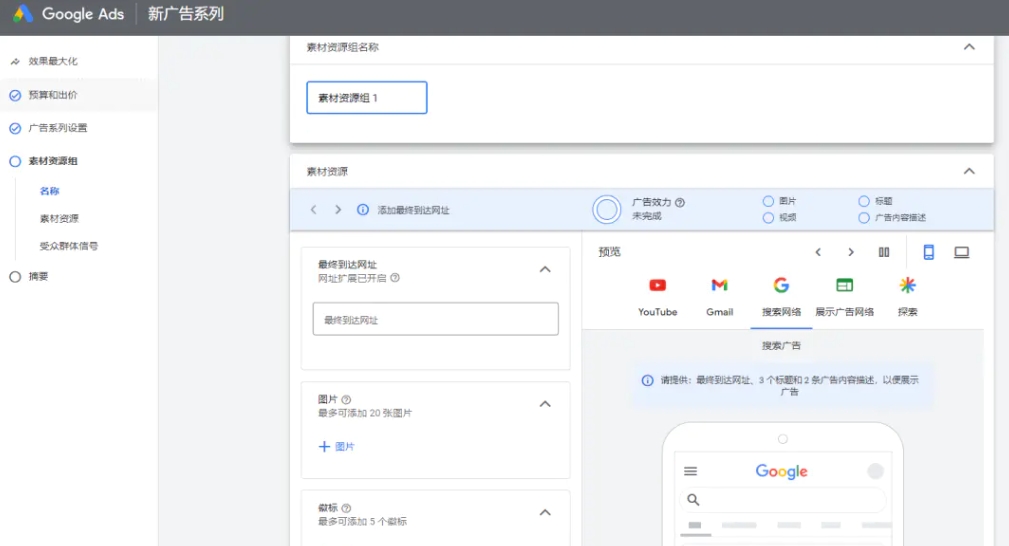Click the + 图片 add button
Viewport: 1009px width, 546px height.
(x=337, y=447)
